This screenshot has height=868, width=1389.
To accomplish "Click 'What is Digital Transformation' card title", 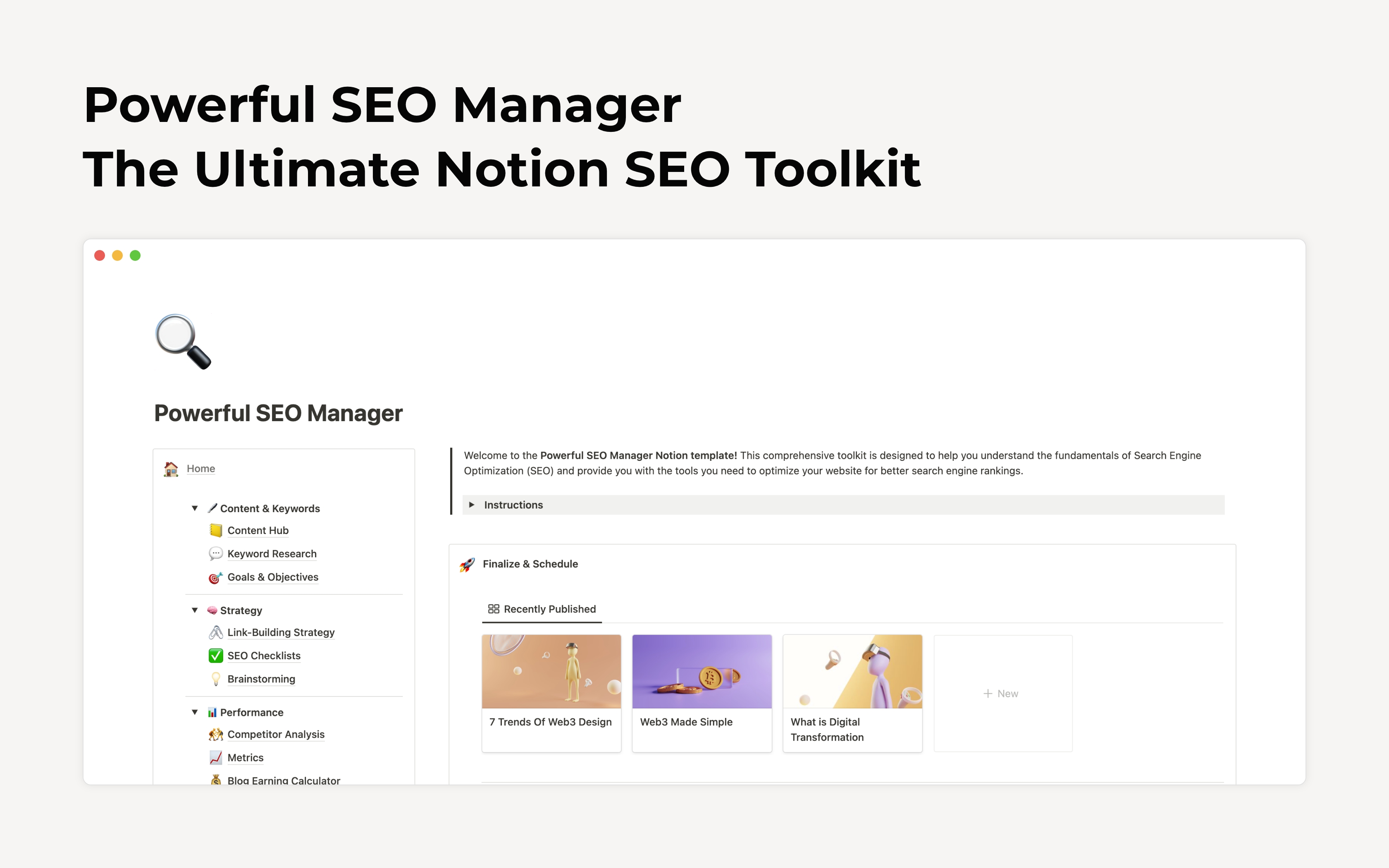I will pos(827,730).
